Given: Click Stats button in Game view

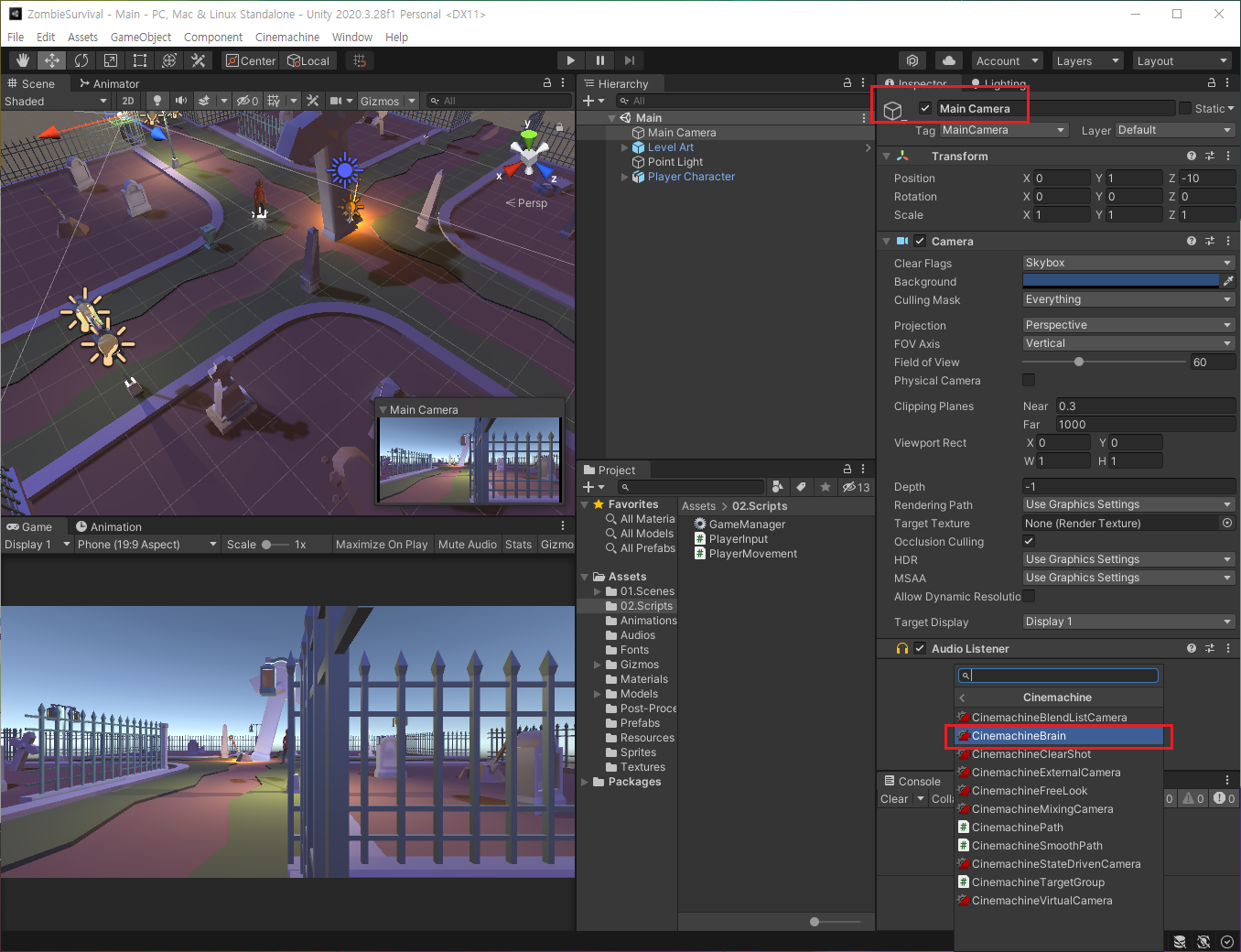Looking at the screenshot, I should click(x=518, y=544).
